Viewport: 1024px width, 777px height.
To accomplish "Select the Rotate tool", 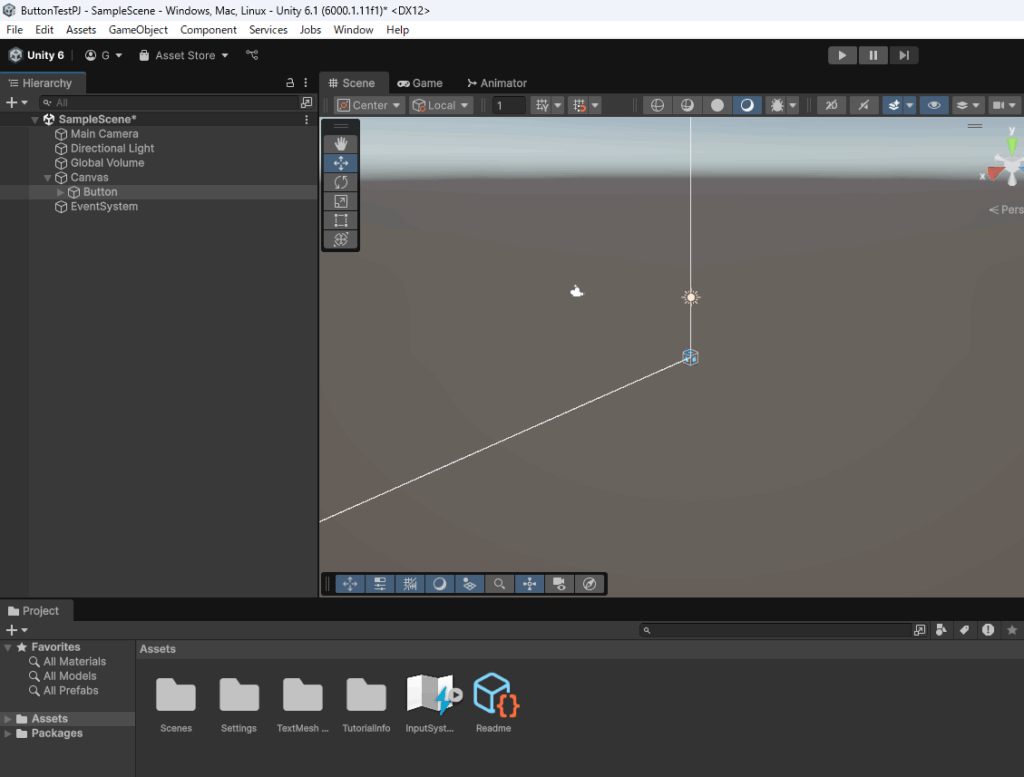I will (x=341, y=182).
